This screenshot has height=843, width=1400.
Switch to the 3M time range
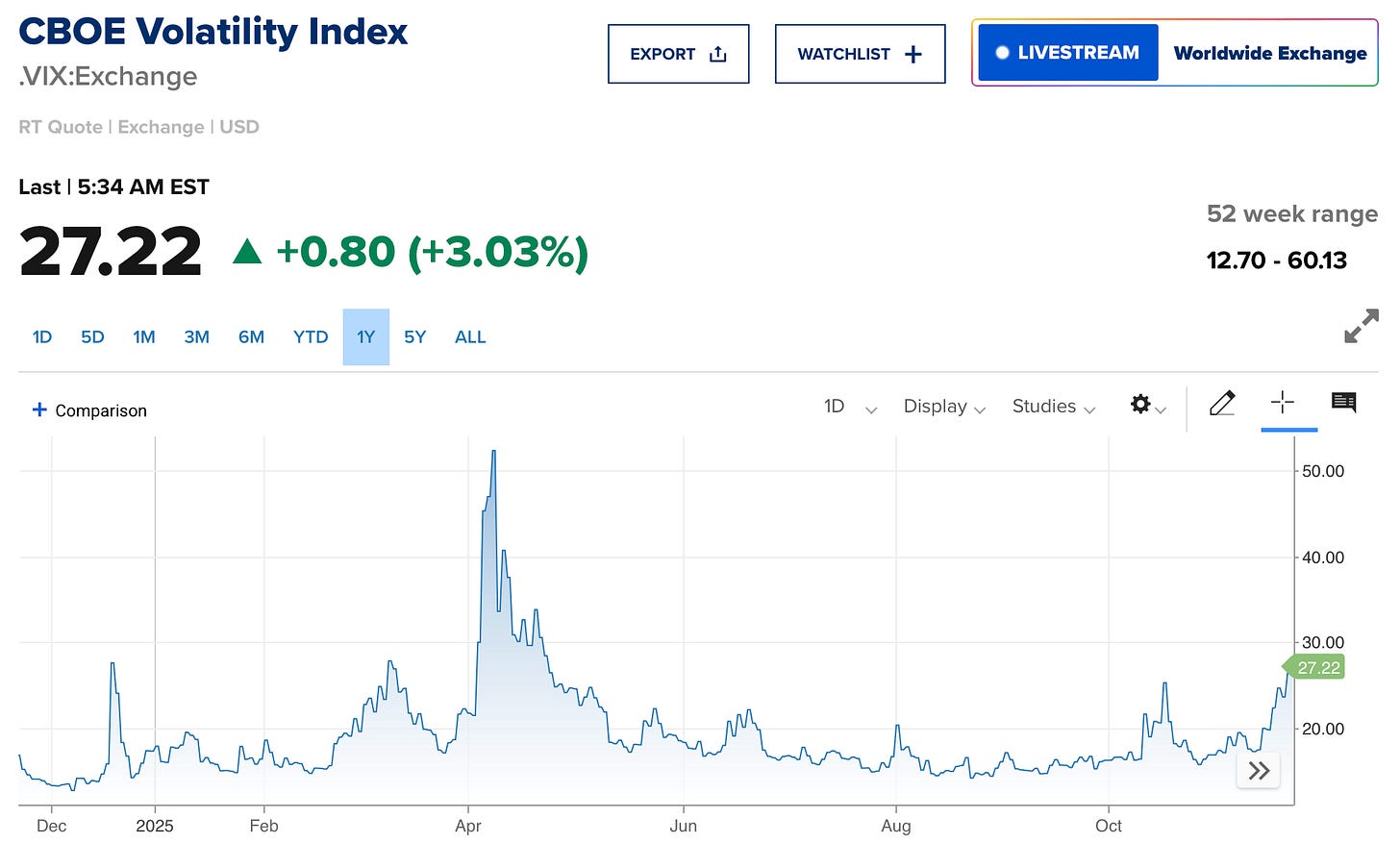pos(197,337)
